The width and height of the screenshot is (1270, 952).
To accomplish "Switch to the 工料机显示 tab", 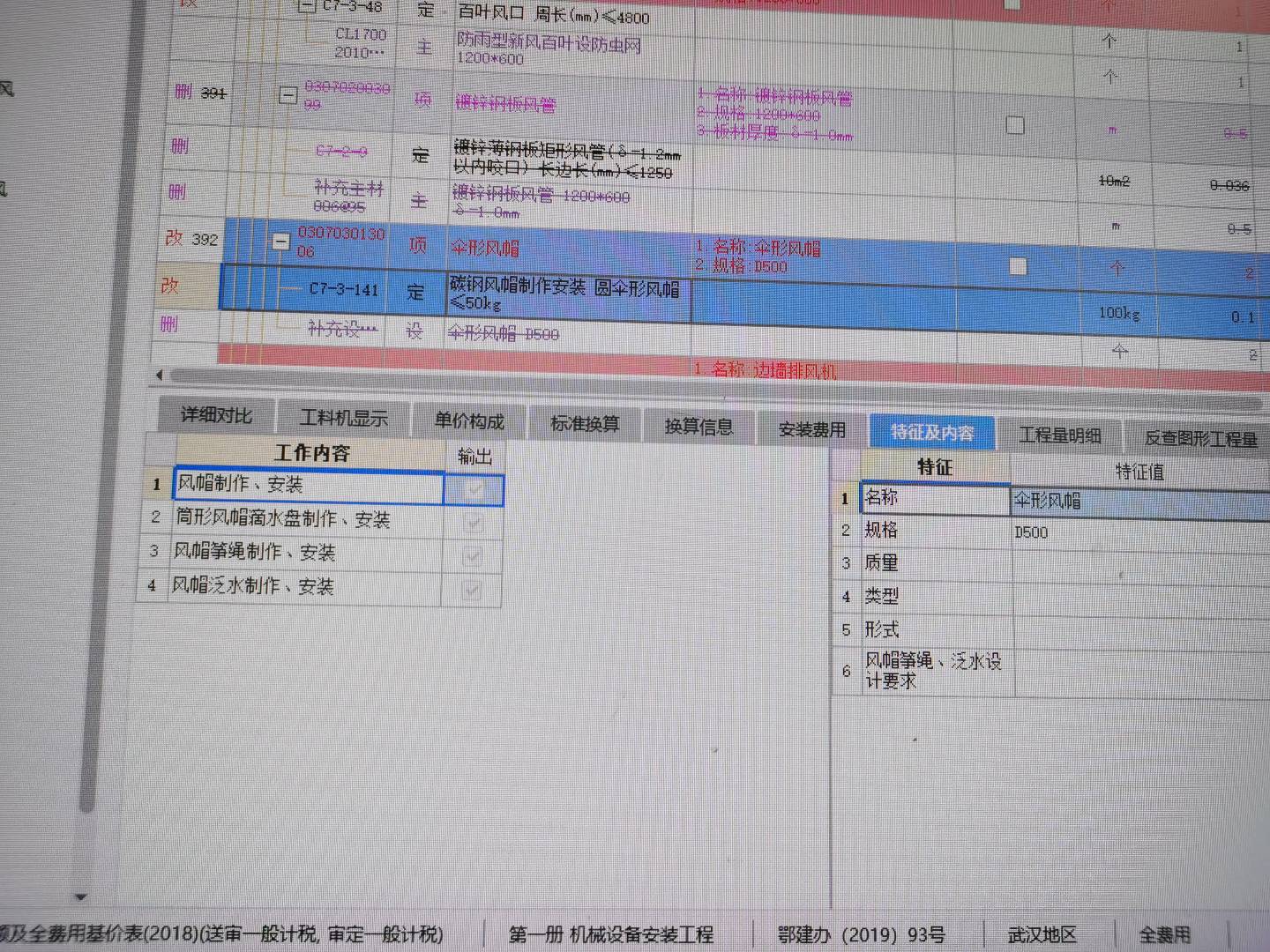I will [x=344, y=419].
